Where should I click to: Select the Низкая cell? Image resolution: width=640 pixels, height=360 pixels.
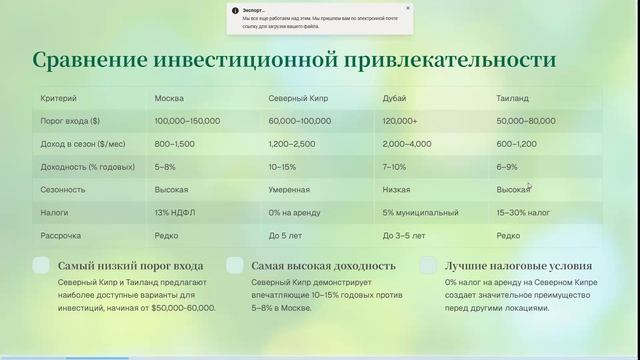[x=396, y=190]
